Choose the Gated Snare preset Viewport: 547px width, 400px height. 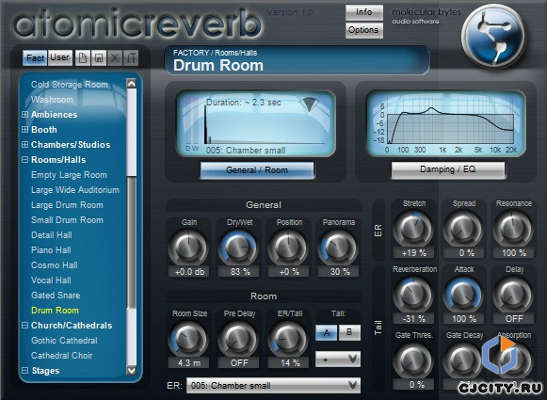[56, 295]
